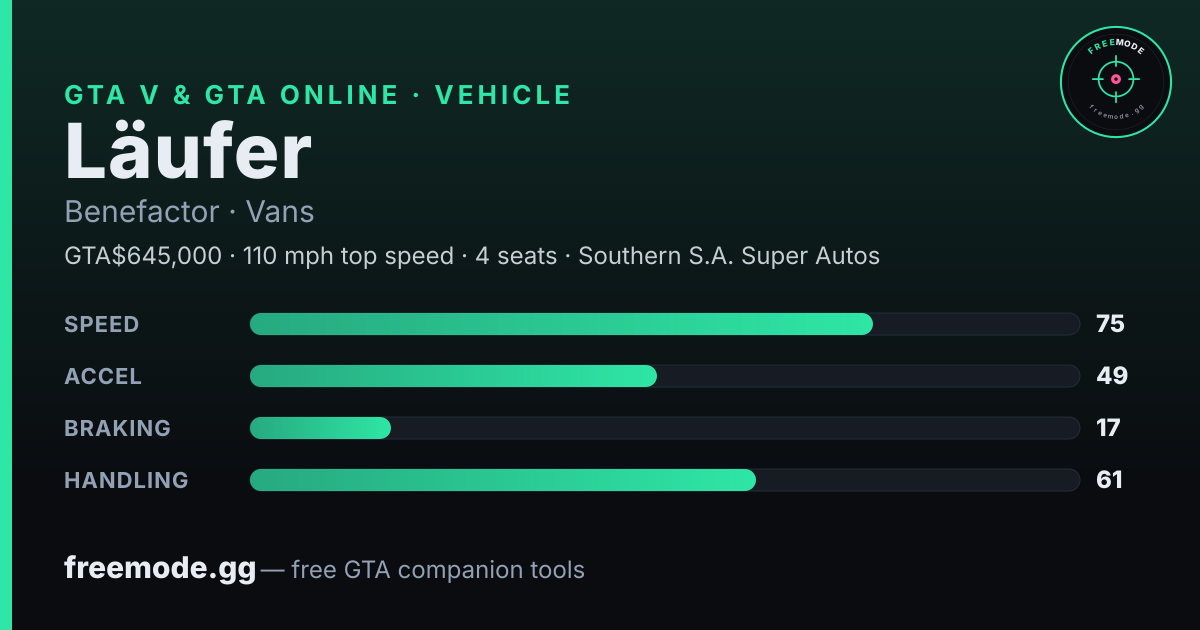Click the free GTA companion tools tagline

point(438,570)
